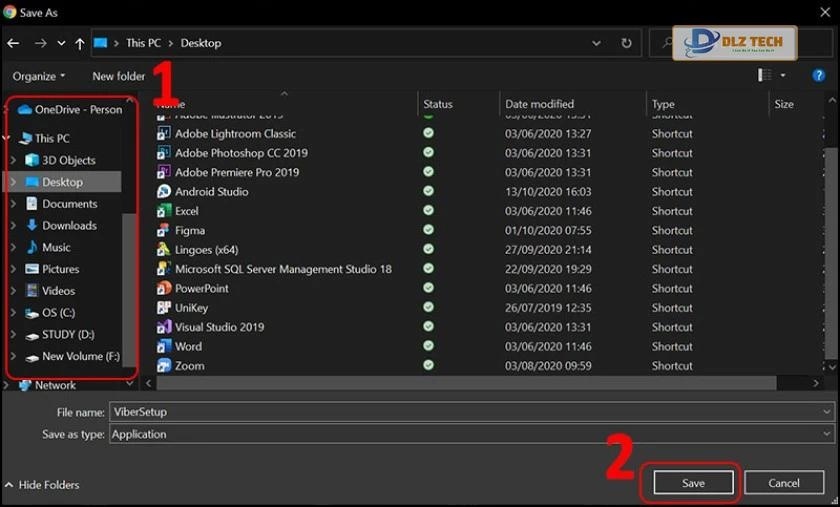Open the address bar history dropdown
Viewport: 840px width, 507px height.
click(x=596, y=43)
